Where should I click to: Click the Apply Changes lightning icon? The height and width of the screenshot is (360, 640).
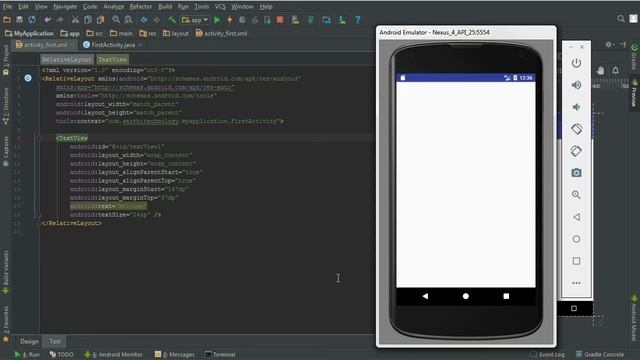(x=230, y=20)
